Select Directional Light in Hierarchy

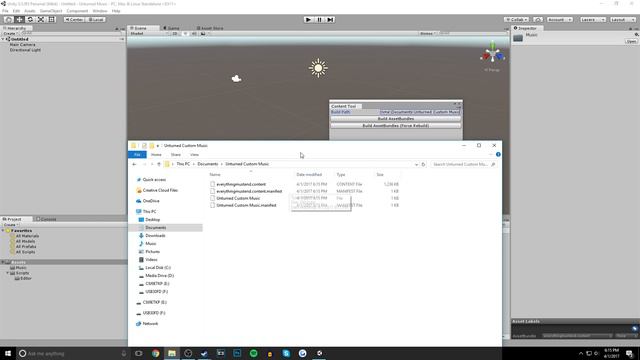pyautogui.click(x=25, y=50)
